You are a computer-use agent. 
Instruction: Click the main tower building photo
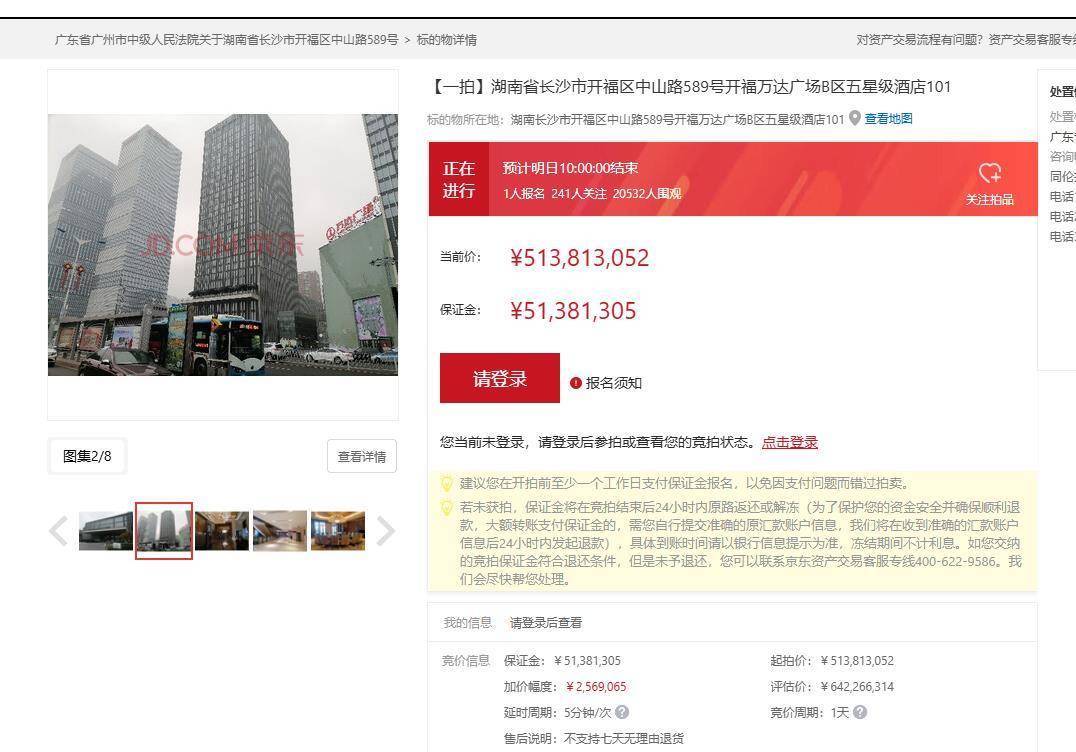223,245
